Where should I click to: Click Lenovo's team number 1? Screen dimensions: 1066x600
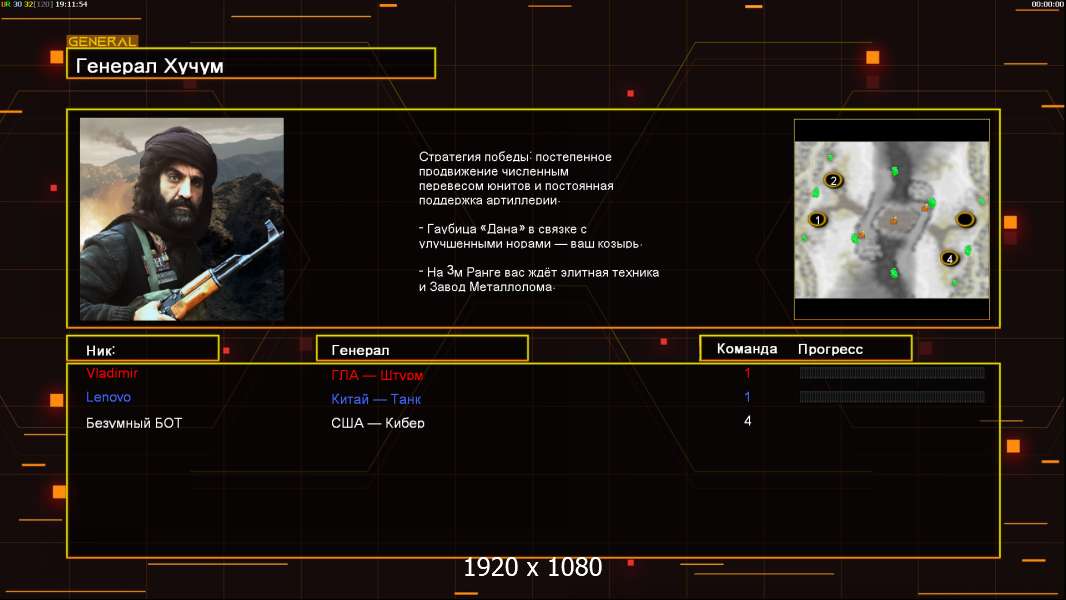tap(747, 397)
